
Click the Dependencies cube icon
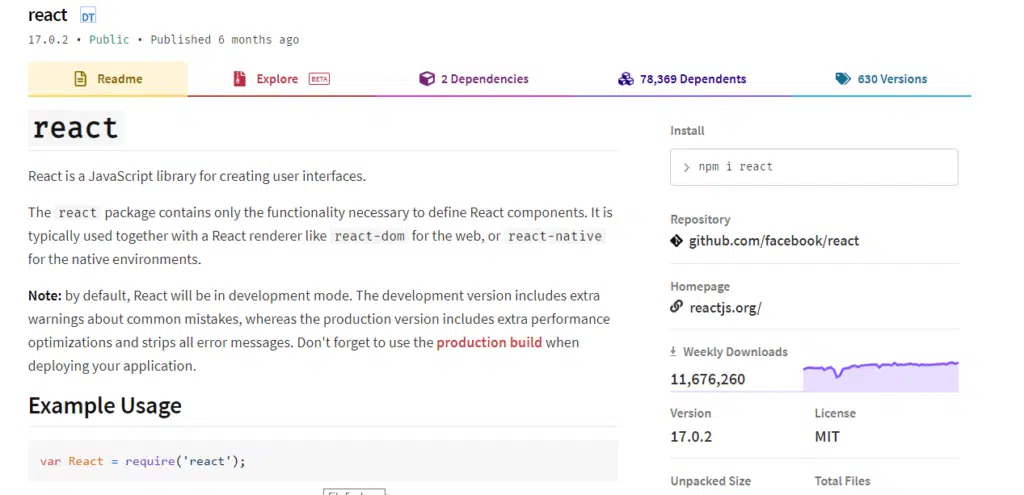coord(426,79)
